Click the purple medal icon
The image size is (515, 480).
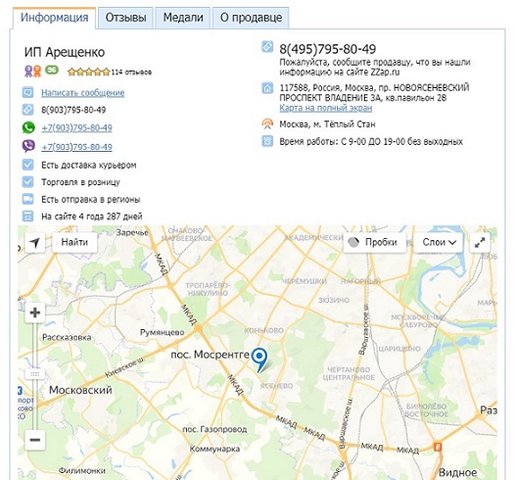point(28,71)
